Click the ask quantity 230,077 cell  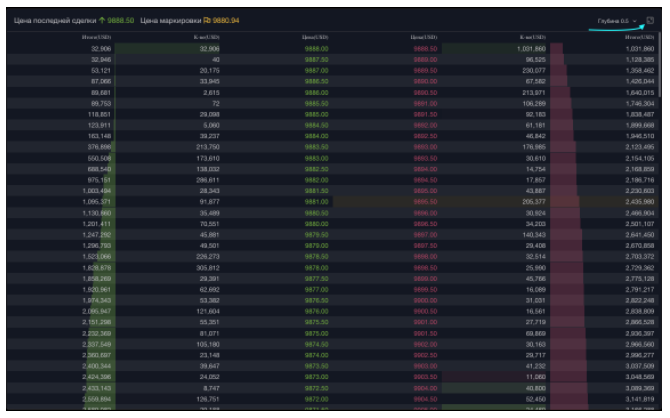tap(532, 70)
